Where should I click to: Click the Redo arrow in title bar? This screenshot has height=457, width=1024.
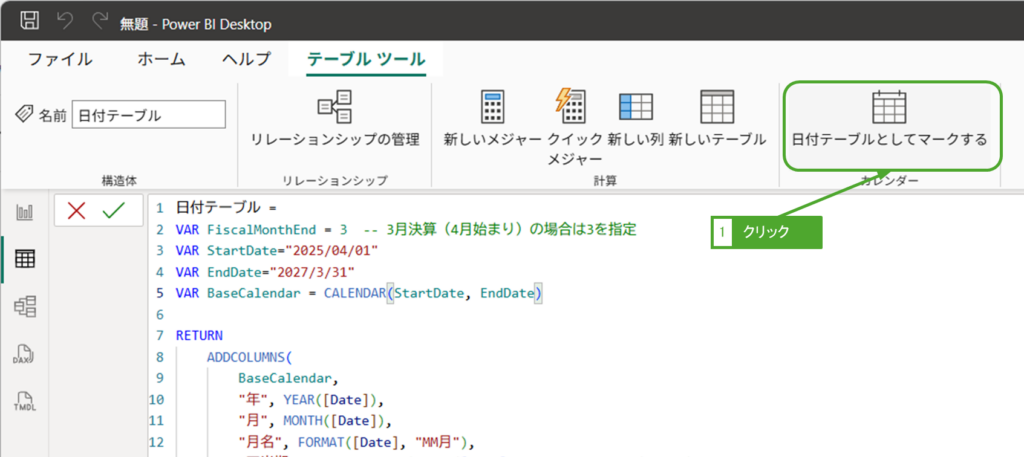pos(99,21)
